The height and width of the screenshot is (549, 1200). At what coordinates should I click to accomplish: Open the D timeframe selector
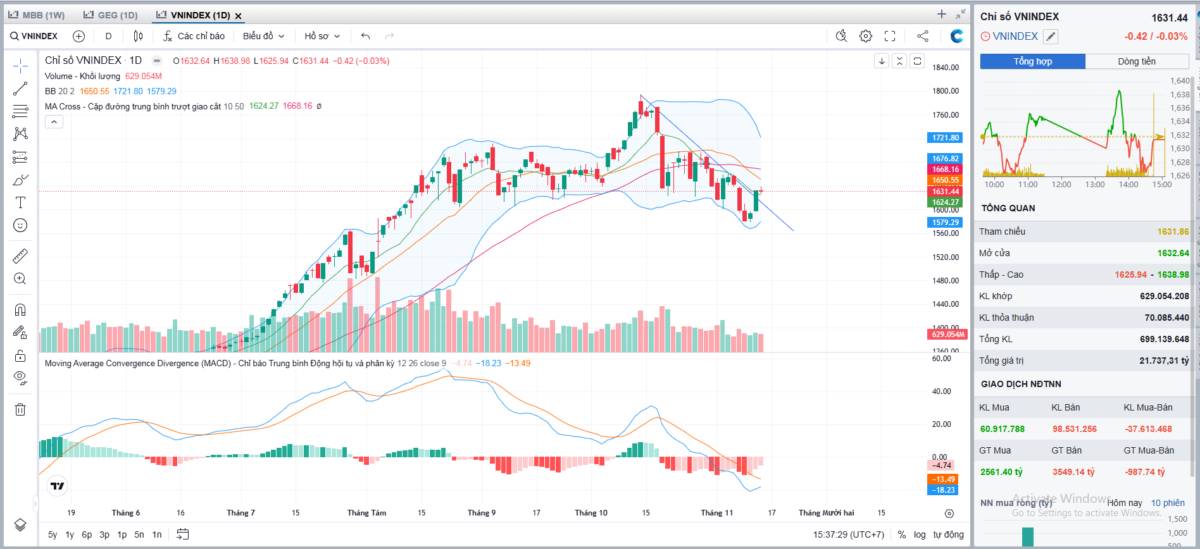coord(108,36)
